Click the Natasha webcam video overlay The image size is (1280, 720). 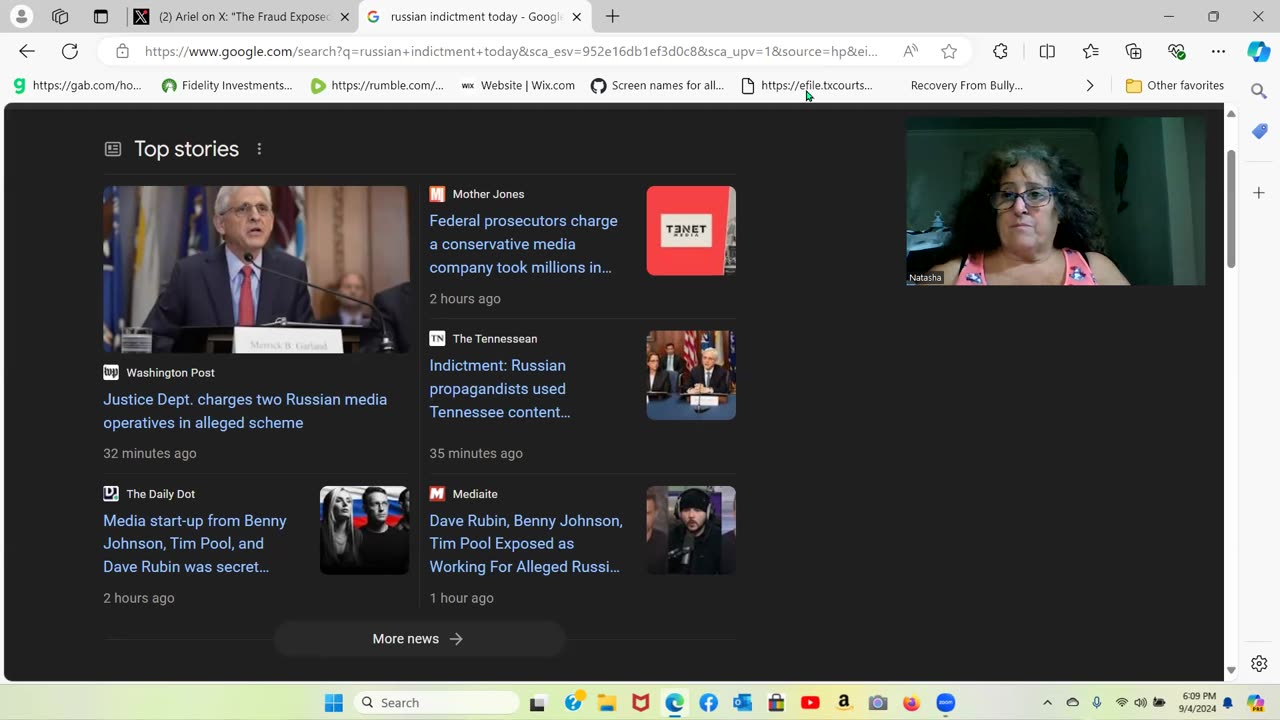tap(1056, 201)
